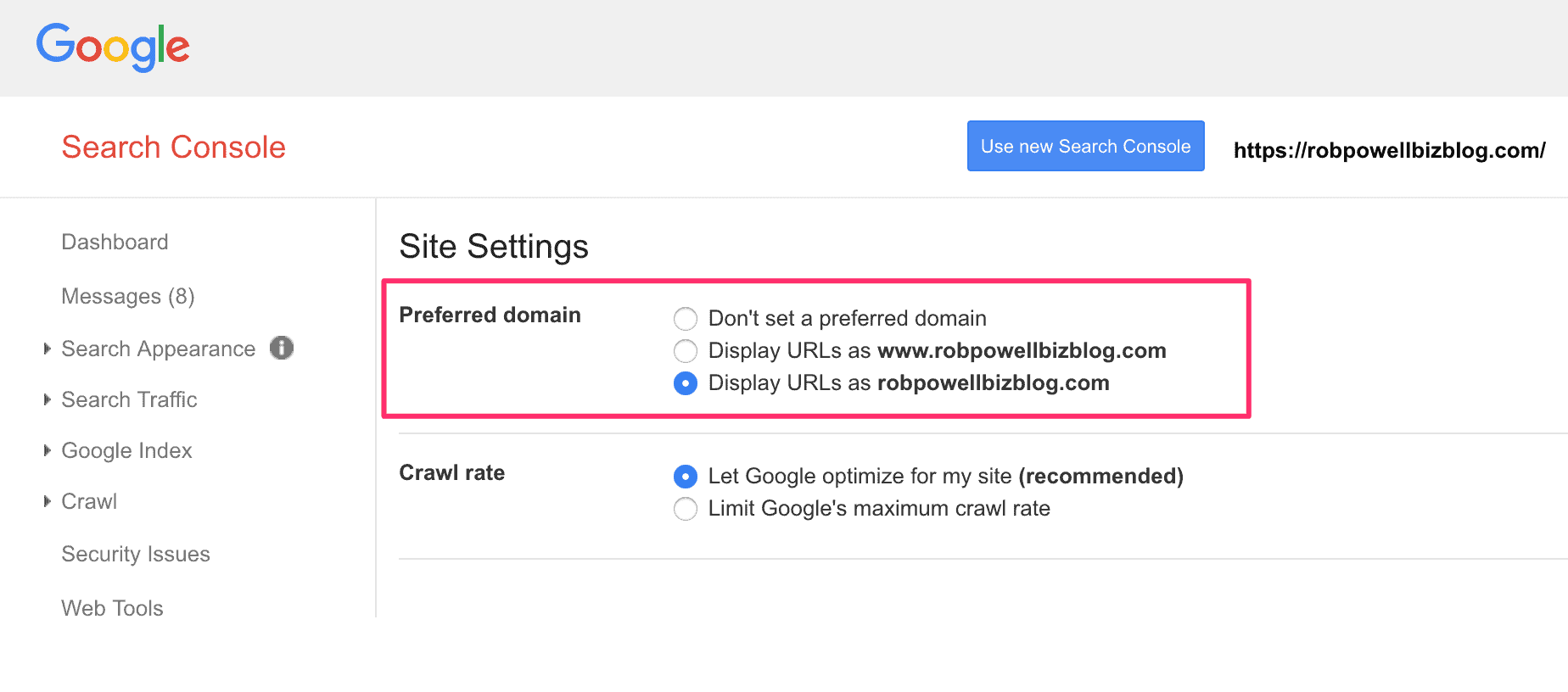Select Limit Google's maximum crawl rate

pyautogui.click(x=686, y=509)
